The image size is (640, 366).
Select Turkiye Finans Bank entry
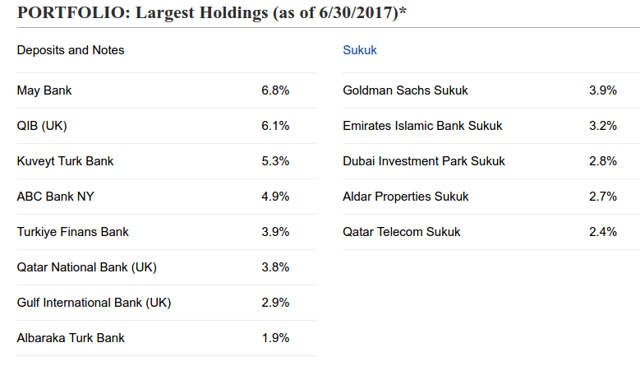click(167, 232)
